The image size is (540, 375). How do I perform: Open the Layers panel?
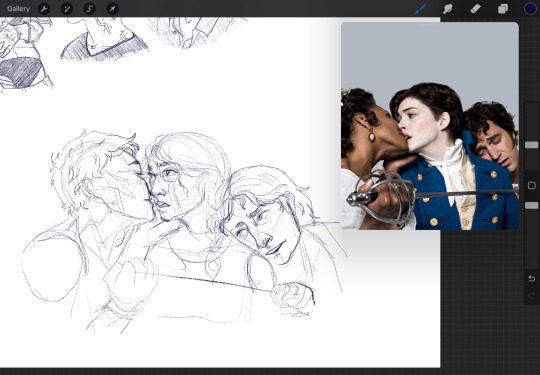[x=503, y=9]
